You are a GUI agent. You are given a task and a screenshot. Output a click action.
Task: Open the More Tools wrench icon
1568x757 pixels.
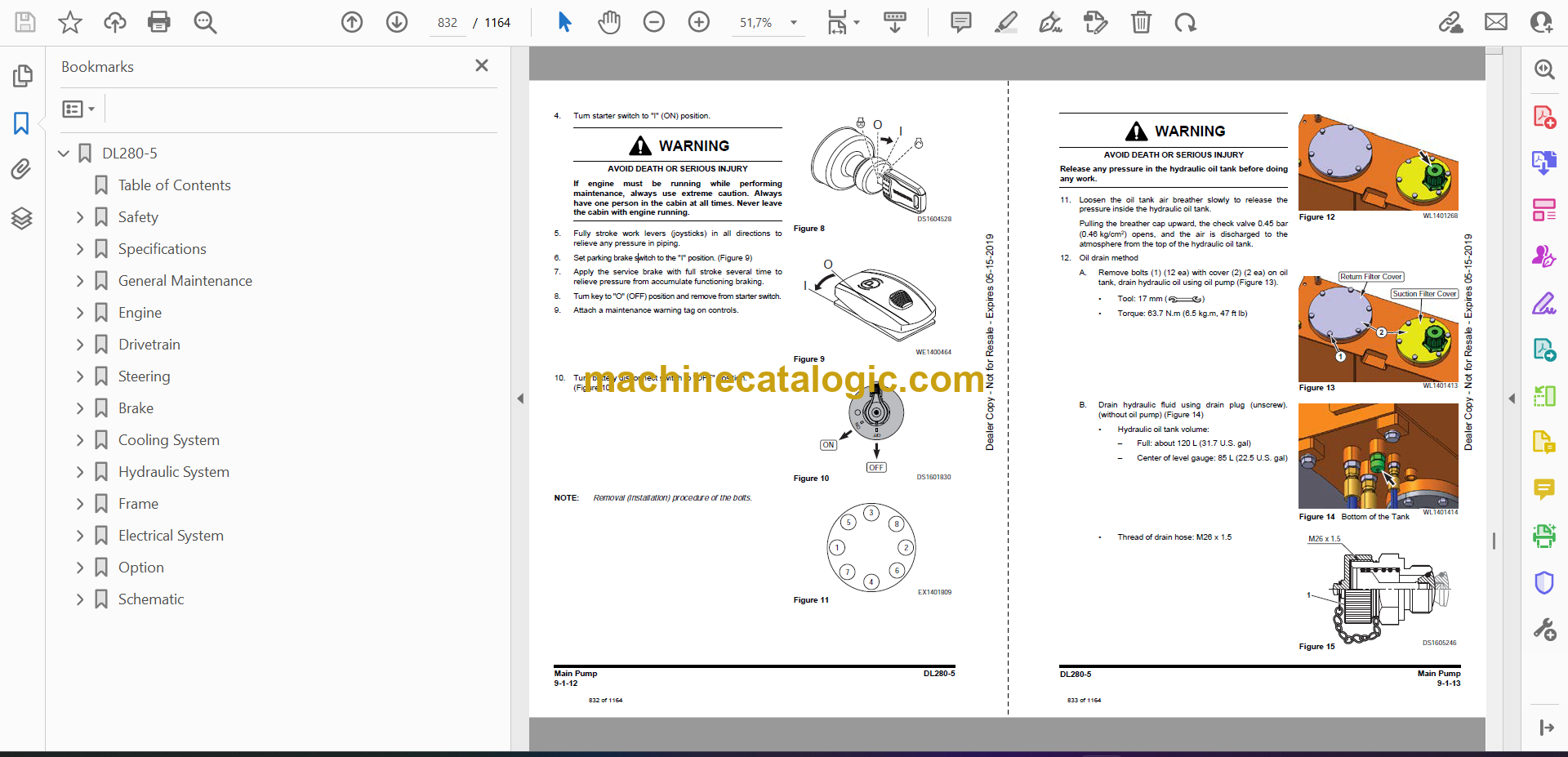pyautogui.click(x=1544, y=630)
